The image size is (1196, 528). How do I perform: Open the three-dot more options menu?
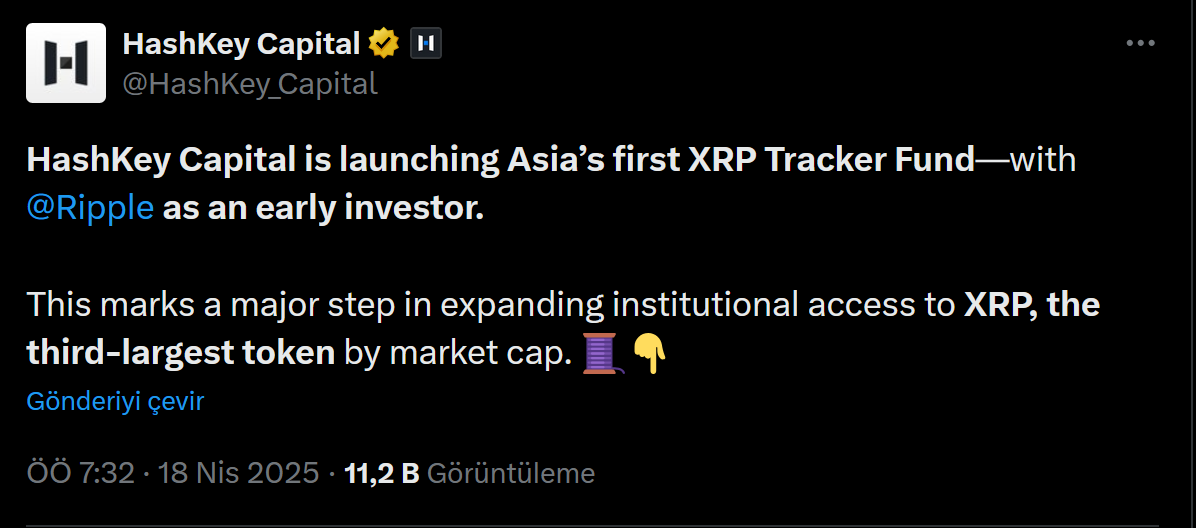[x=1140, y=44]
